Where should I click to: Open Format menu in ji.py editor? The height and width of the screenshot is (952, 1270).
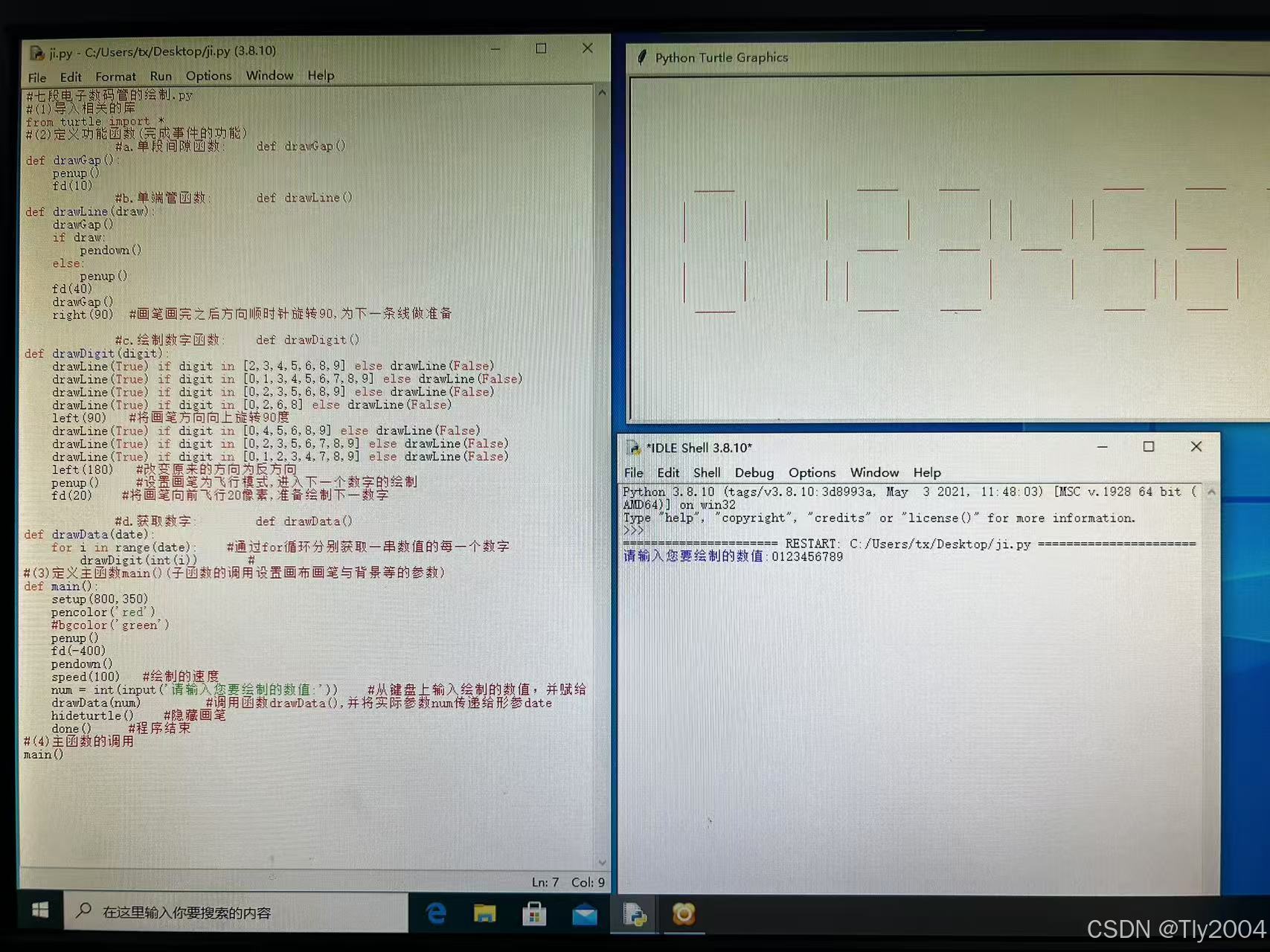[x=115, y=77]
